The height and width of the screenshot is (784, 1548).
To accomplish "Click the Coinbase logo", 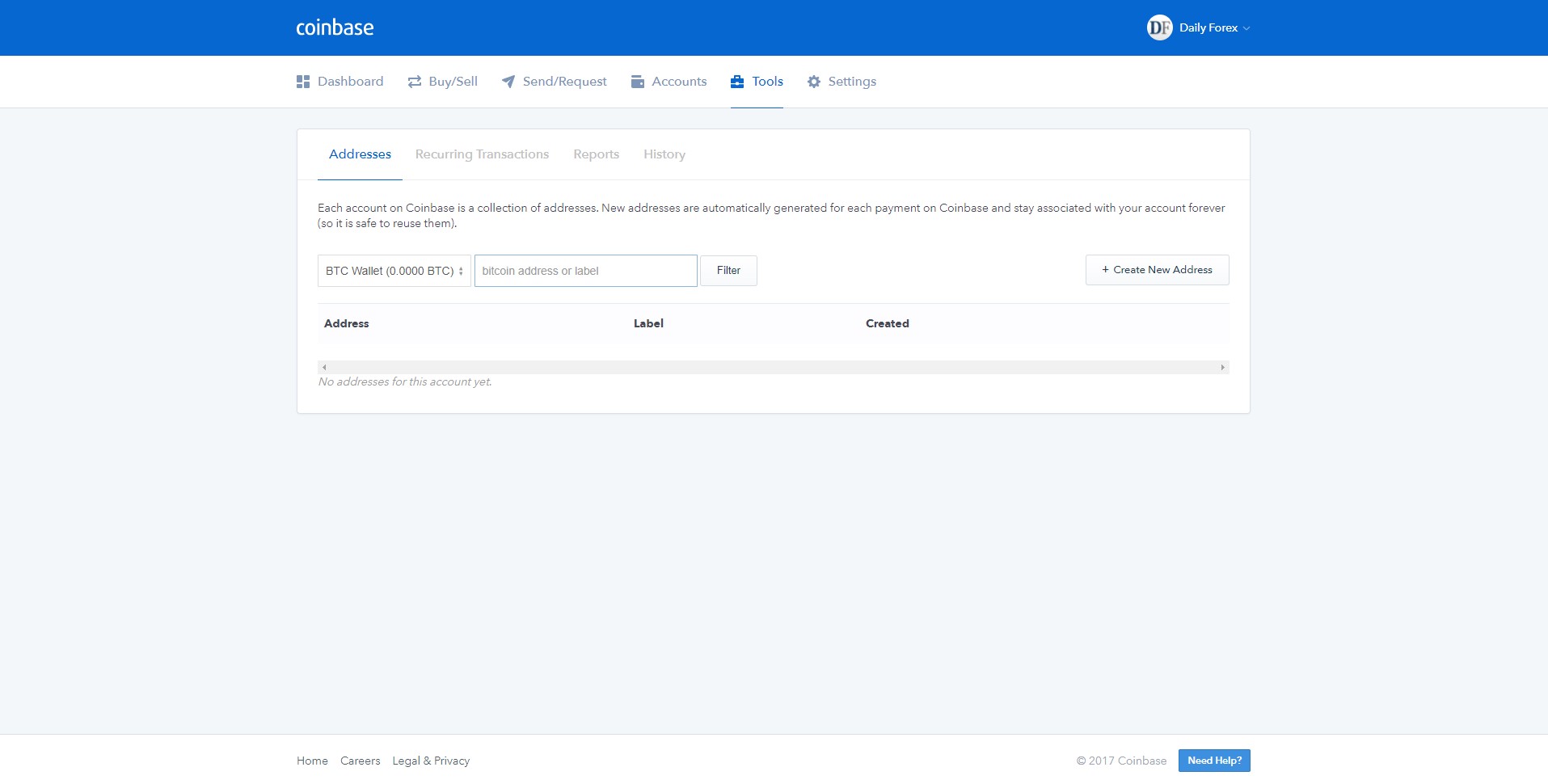I will tap(335, 27).
